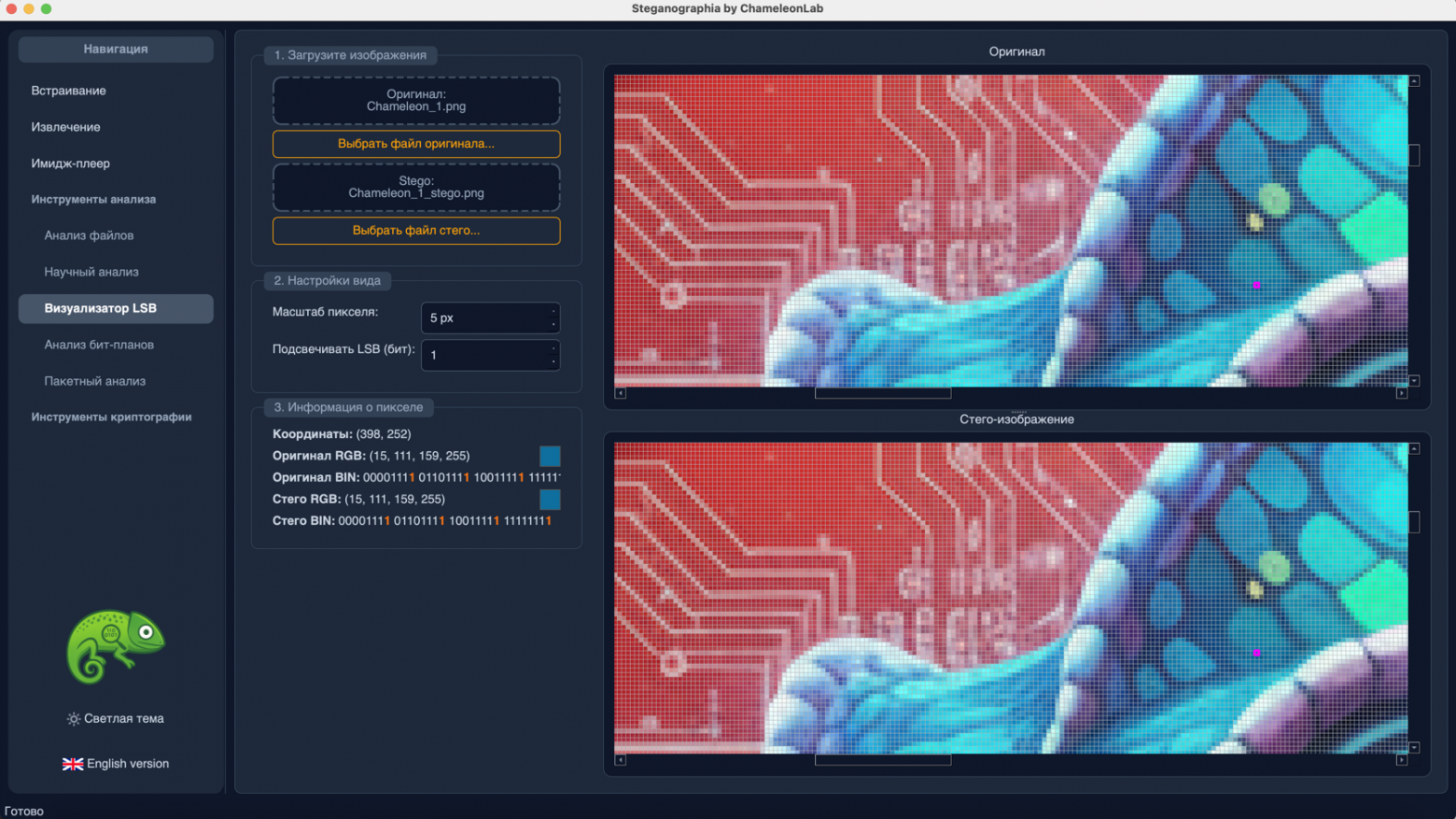Increase the Подсвечивать LSB bit value

(x=554, y=350)
